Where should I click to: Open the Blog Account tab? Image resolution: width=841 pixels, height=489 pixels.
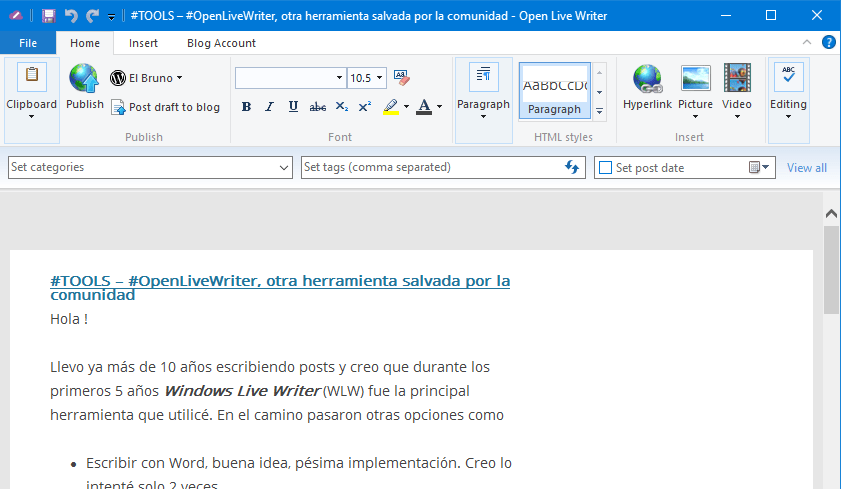coord(221,43)
